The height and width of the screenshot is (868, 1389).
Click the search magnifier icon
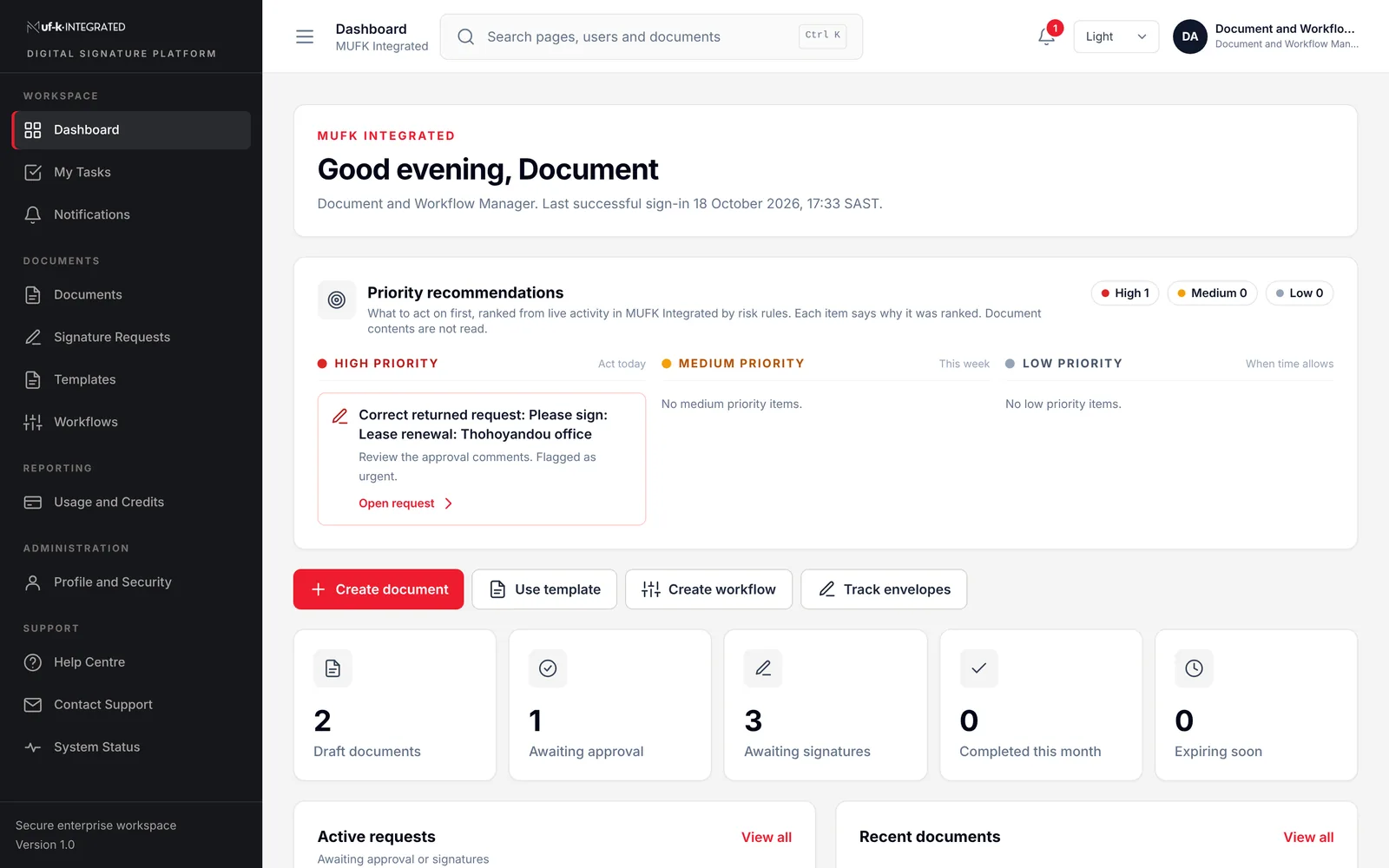466,36
